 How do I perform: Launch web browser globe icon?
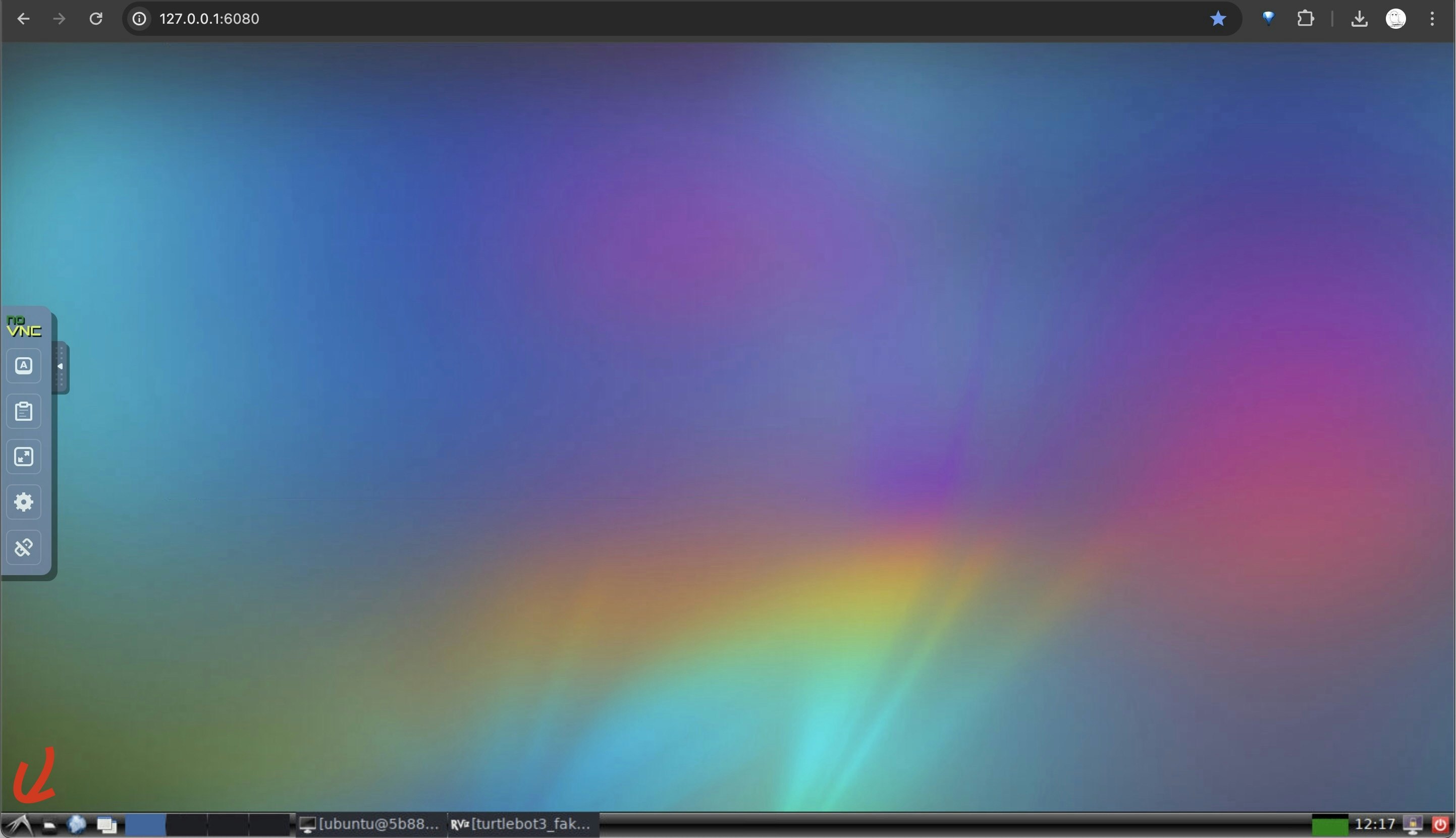click(77, 825)
